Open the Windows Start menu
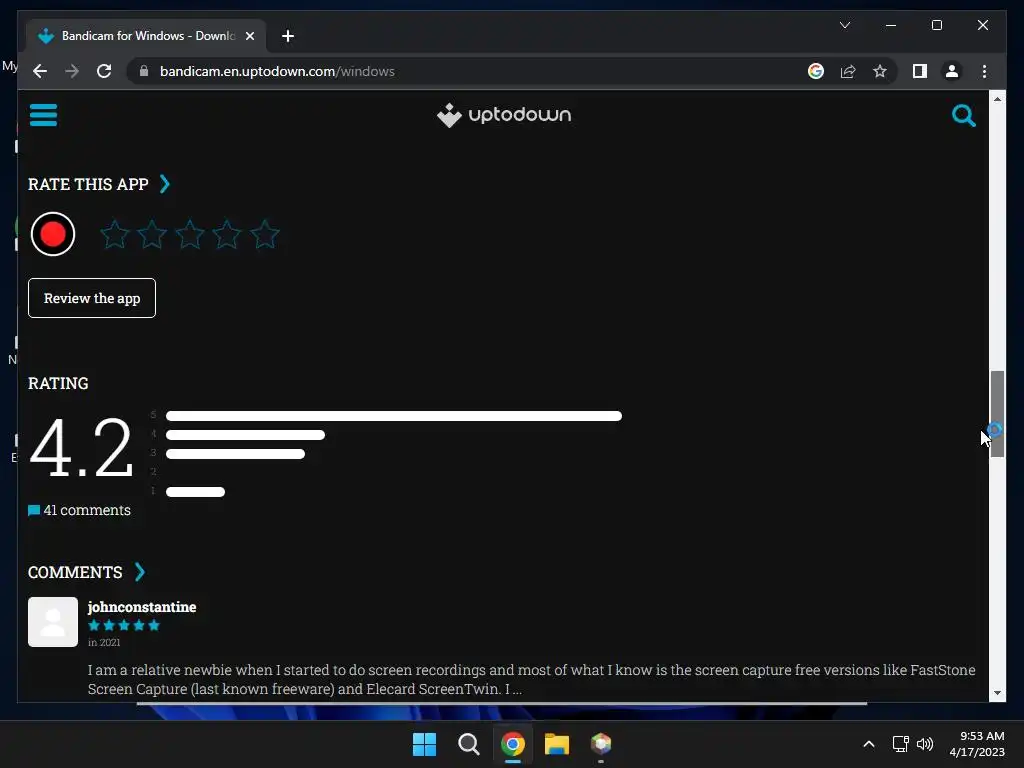The image size is (1024, 768). click(x=424, y=744)
